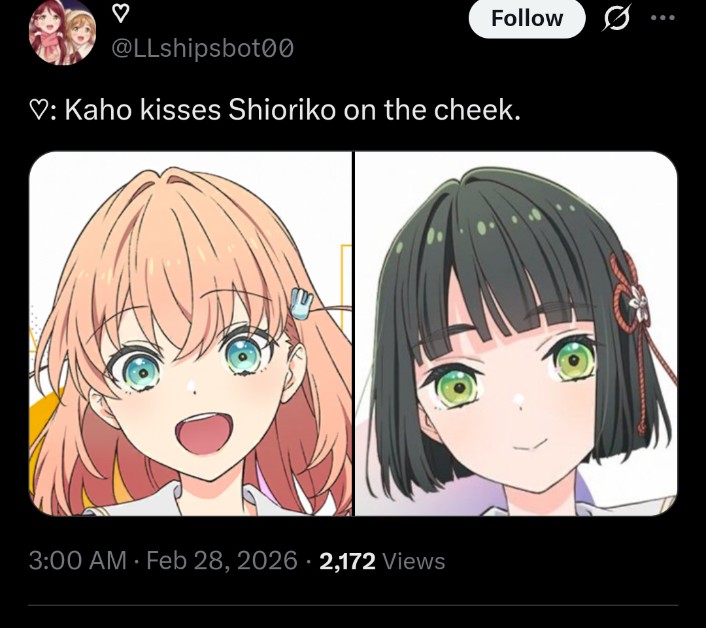The height and width of the screenshot is (628, 706).
Task: Click the red ribbon flower hair ornament
Action: click(x=631, y=297)
